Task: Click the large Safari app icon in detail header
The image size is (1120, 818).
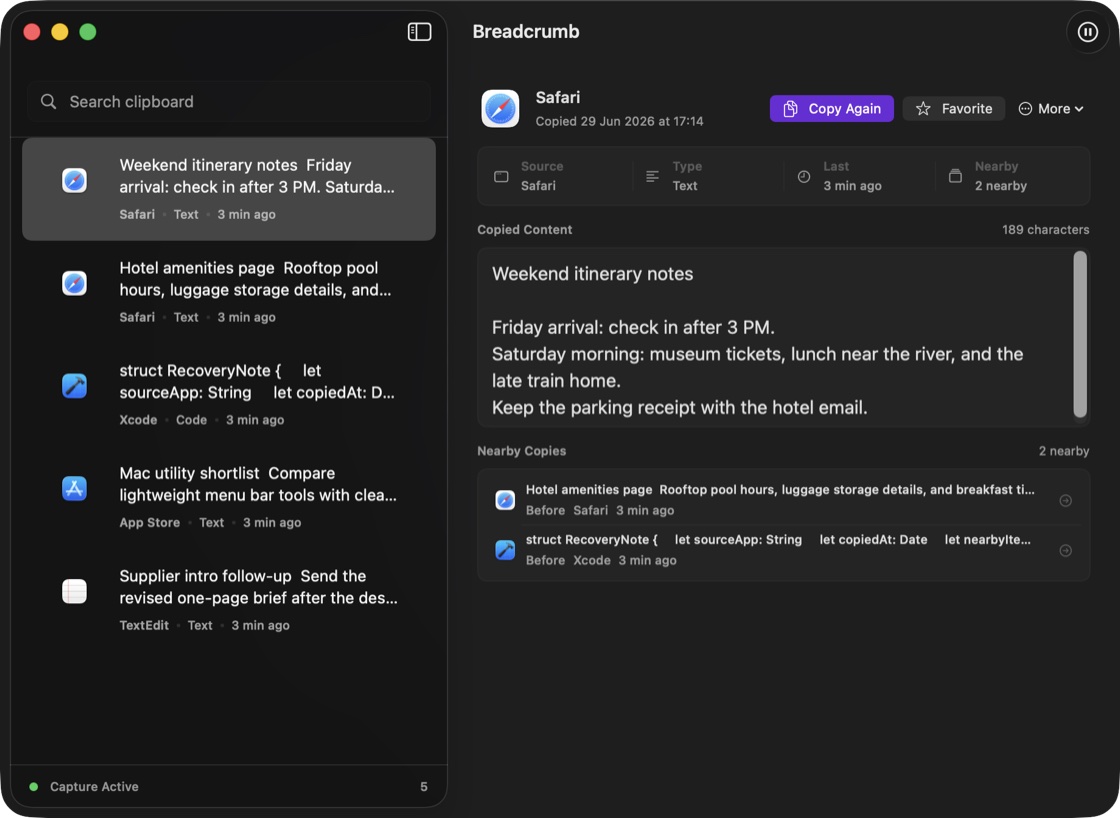Action: (x=500, y=109)
